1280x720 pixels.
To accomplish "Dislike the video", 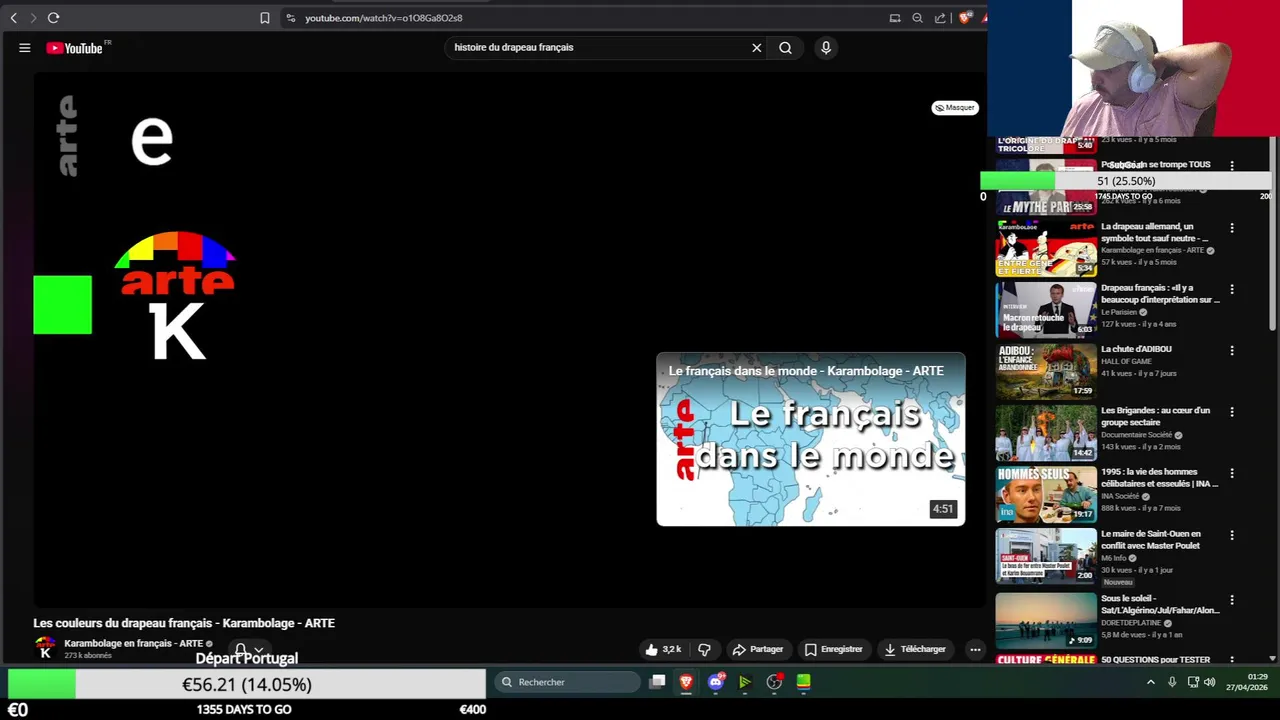I will pyautogui.click(x=704, y=649).
